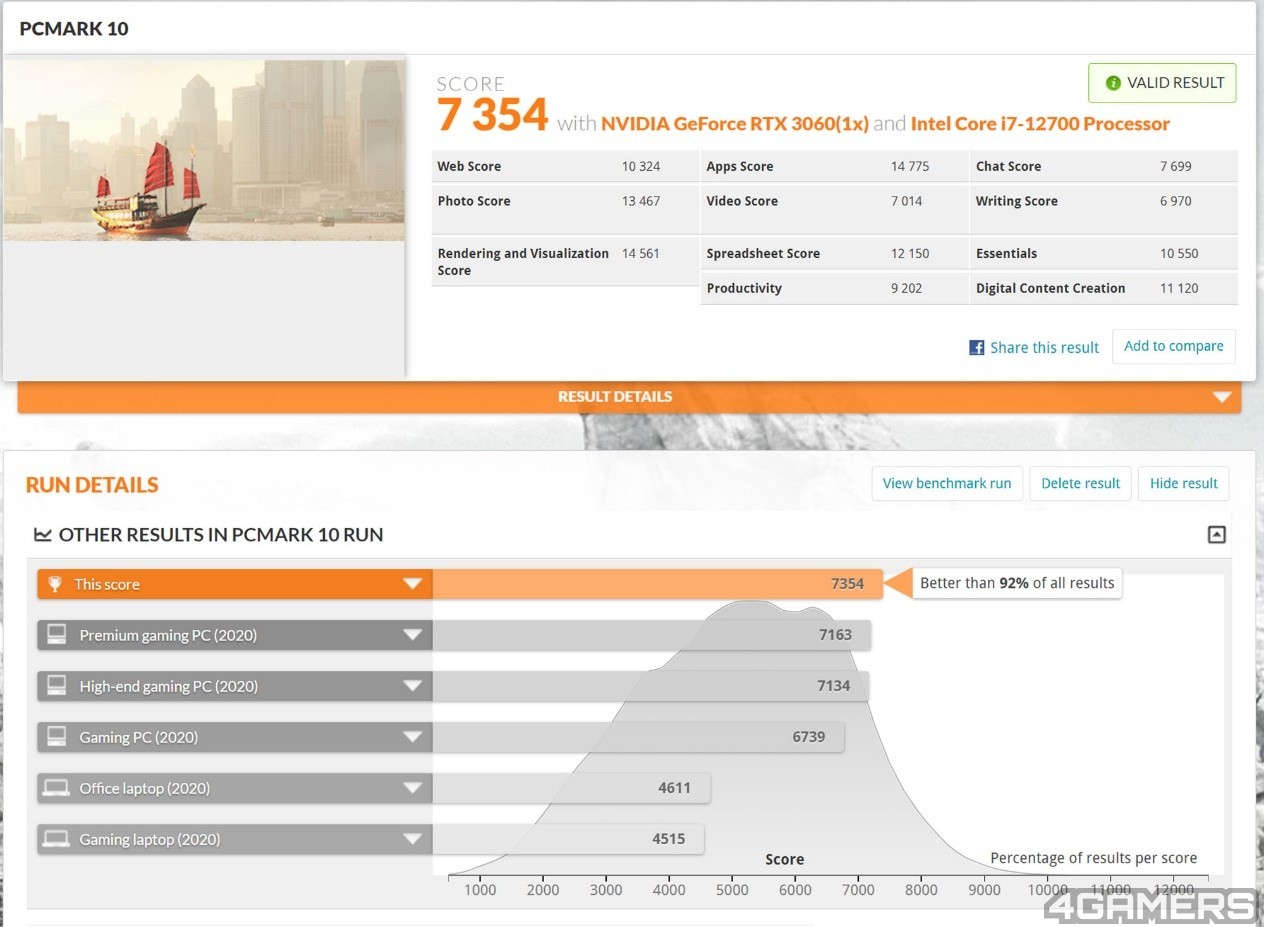Click the laptop icon for Gaming laptop
1264x927 pixels.
click(56, 839)
